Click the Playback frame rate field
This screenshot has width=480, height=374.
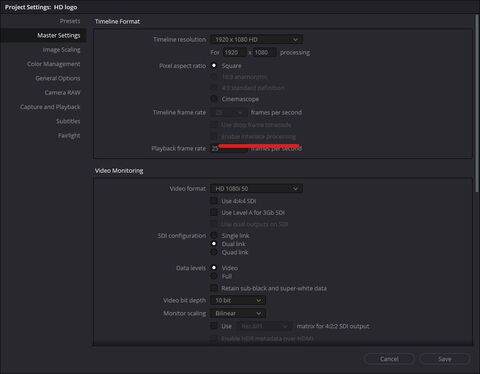(x=229, y=149)
